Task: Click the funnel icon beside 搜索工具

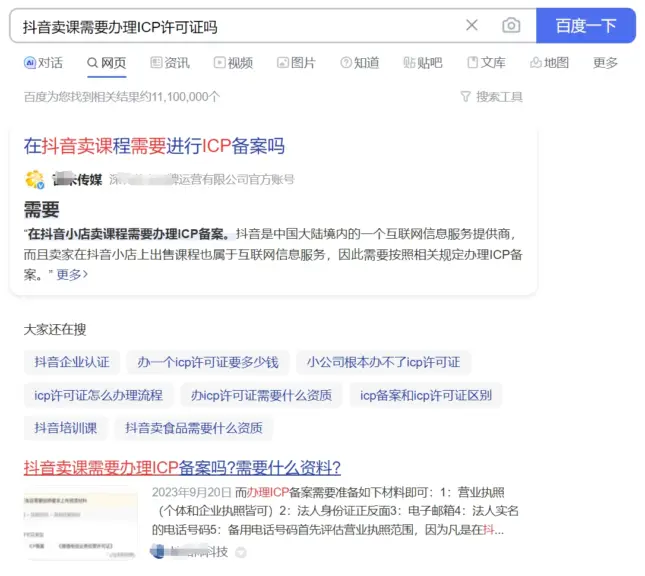Action: click(465, 97)
